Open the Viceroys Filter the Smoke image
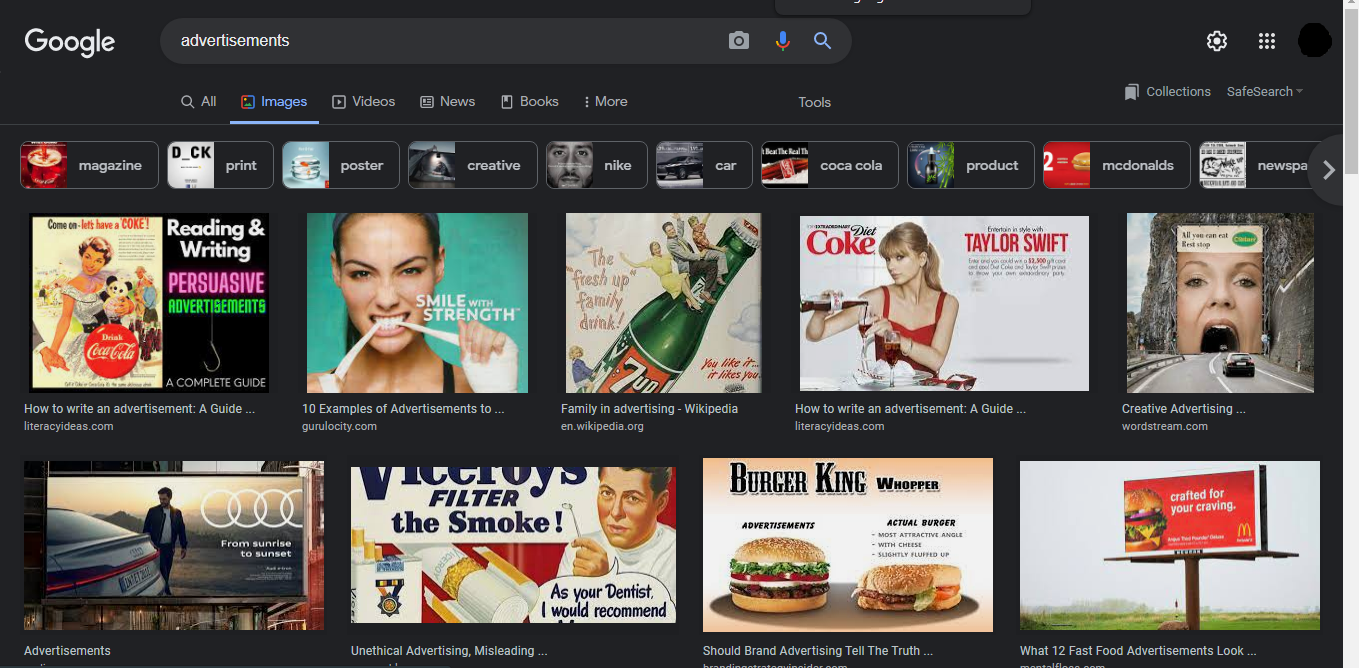 tap(513, 545)
